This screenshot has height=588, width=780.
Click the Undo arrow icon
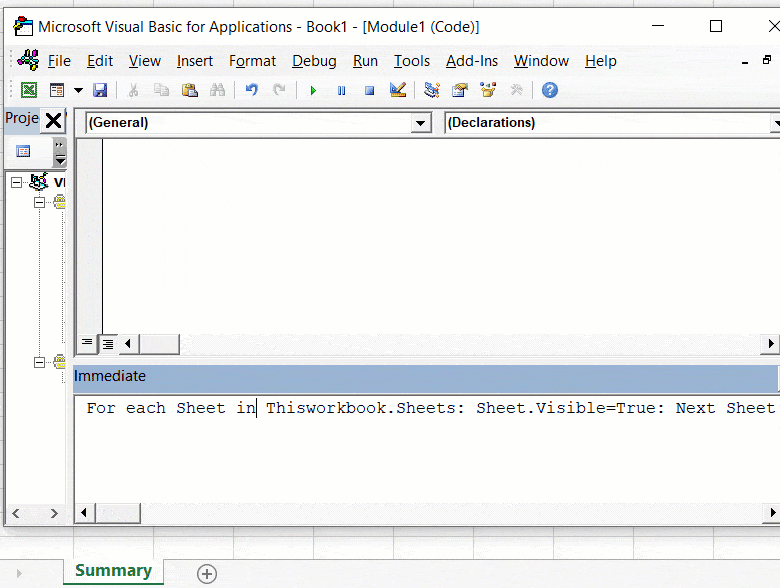click(x=252, y=90)
